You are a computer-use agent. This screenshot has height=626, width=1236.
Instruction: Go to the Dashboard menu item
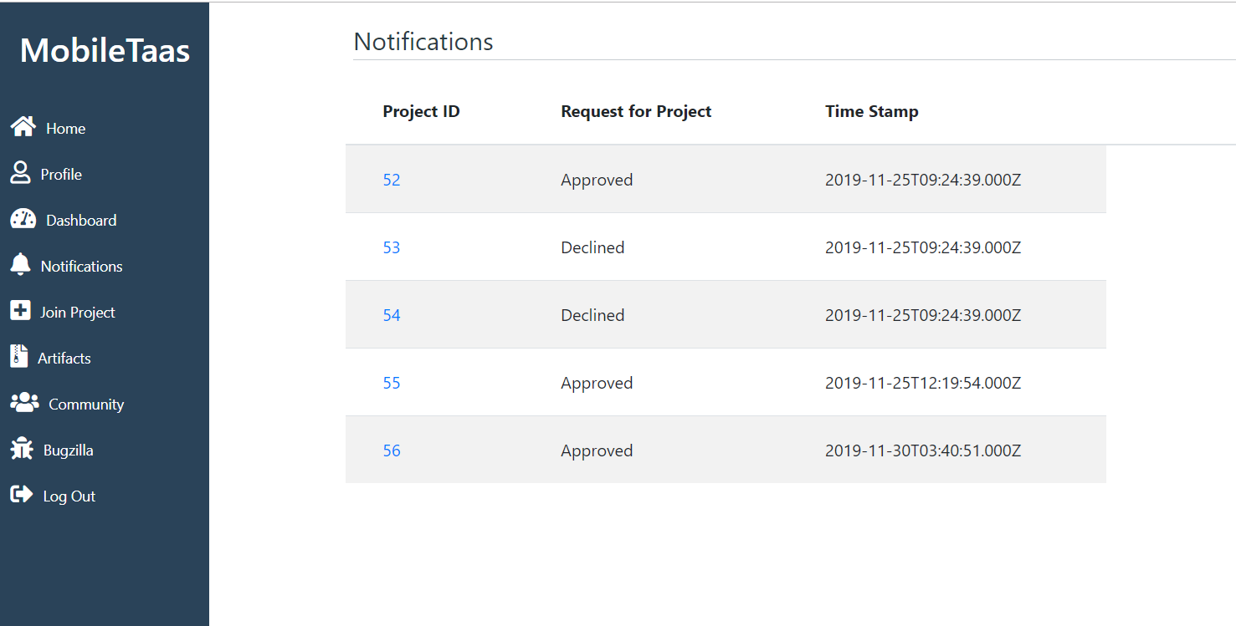click(x=81, y=220)
